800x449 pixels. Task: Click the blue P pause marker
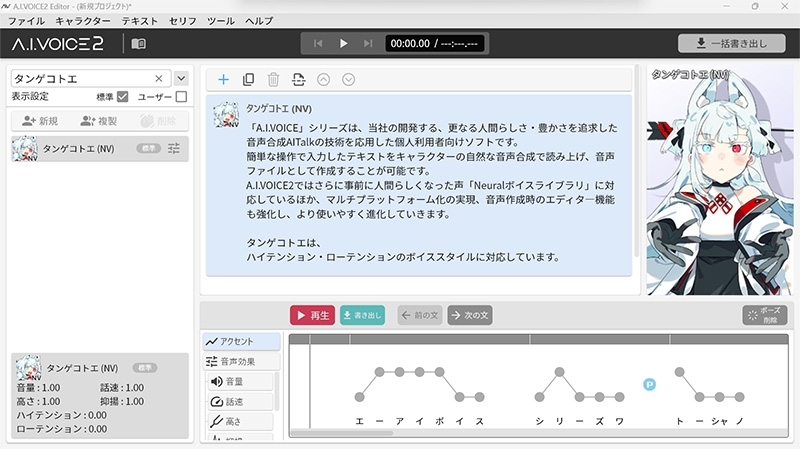(x=649, y=384)
